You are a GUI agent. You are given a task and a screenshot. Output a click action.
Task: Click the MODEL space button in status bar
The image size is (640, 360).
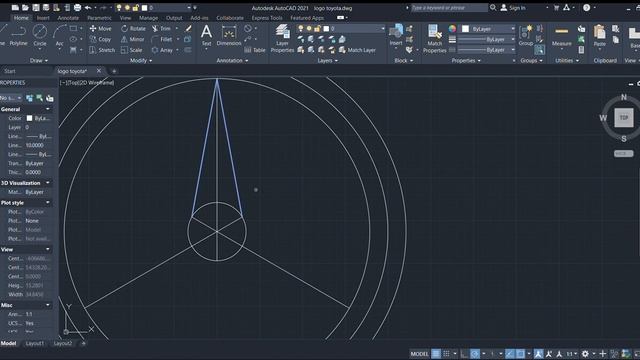(419, 353)
